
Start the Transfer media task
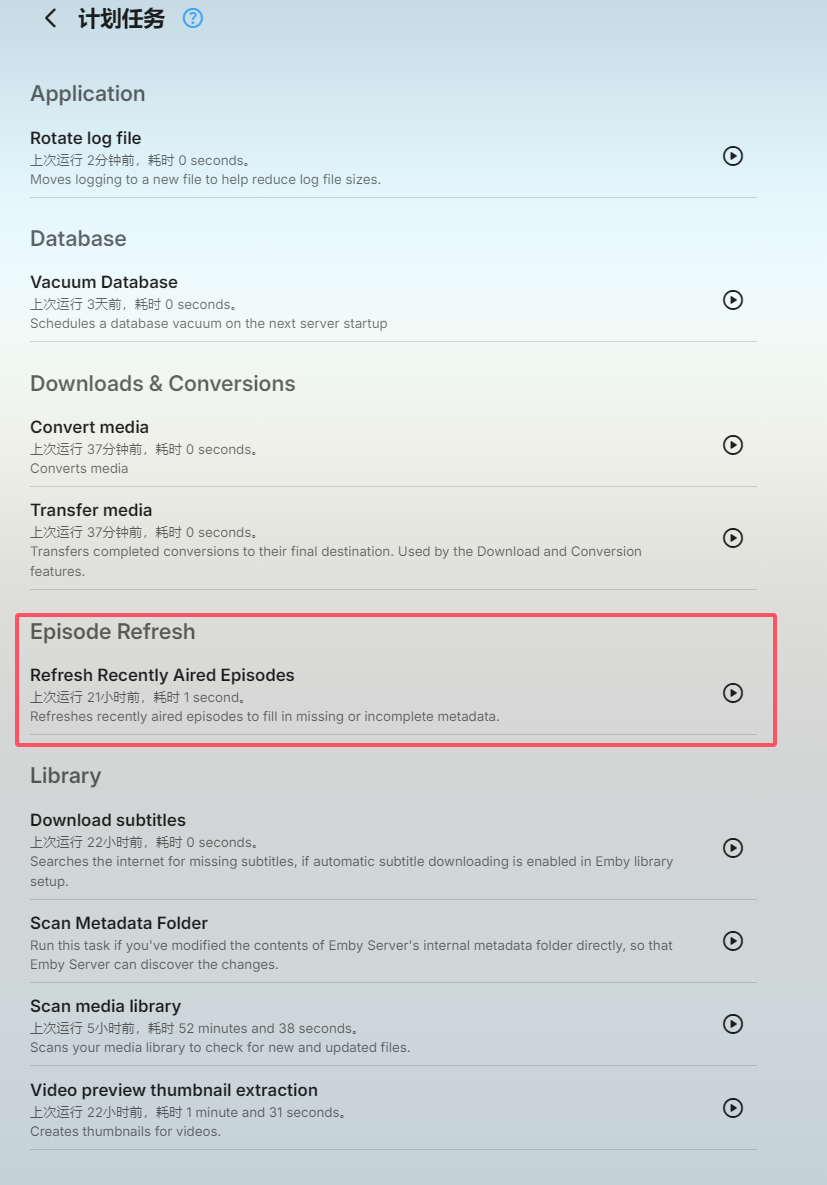[733, 538]
